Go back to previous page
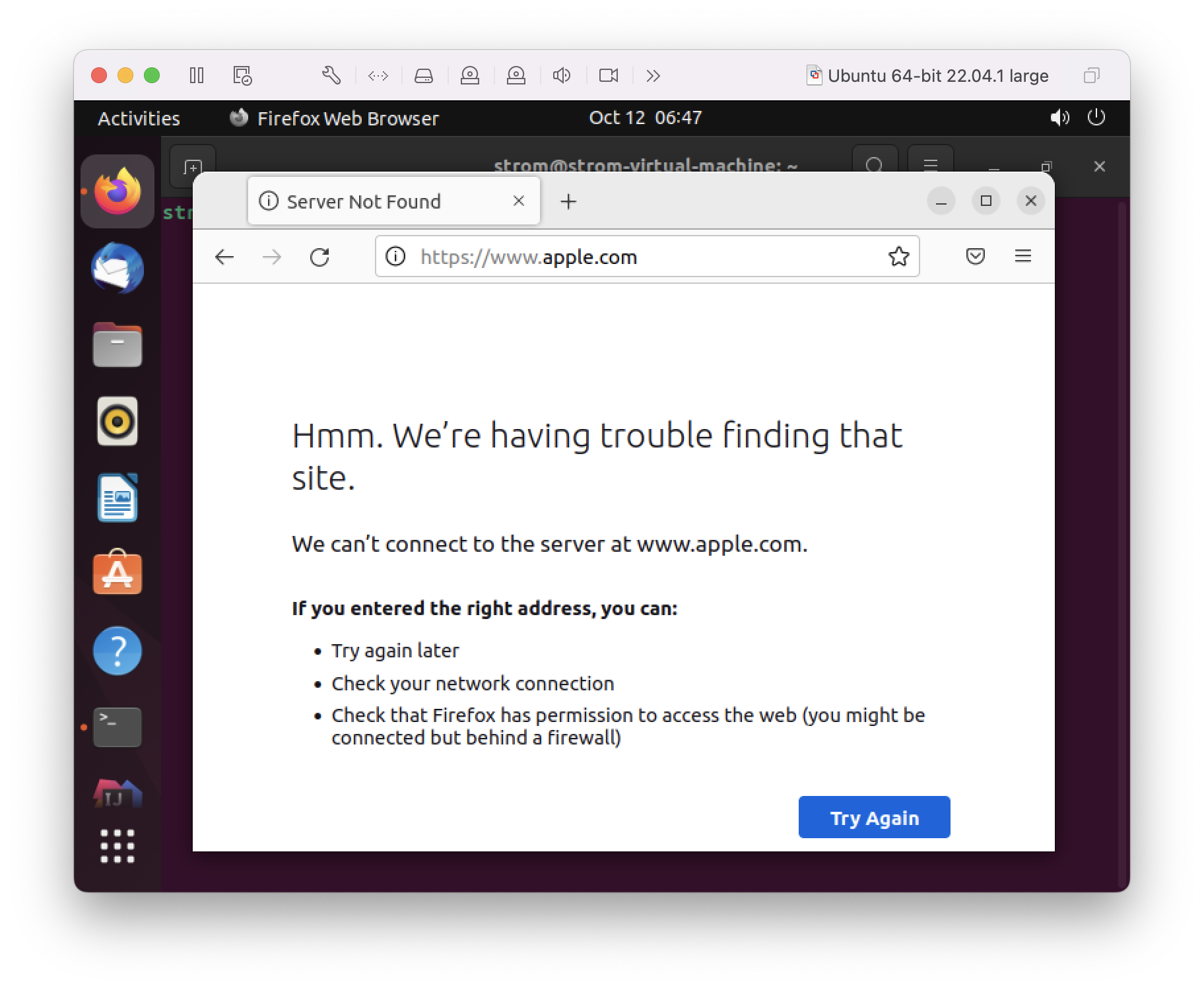 click(224, 257)
